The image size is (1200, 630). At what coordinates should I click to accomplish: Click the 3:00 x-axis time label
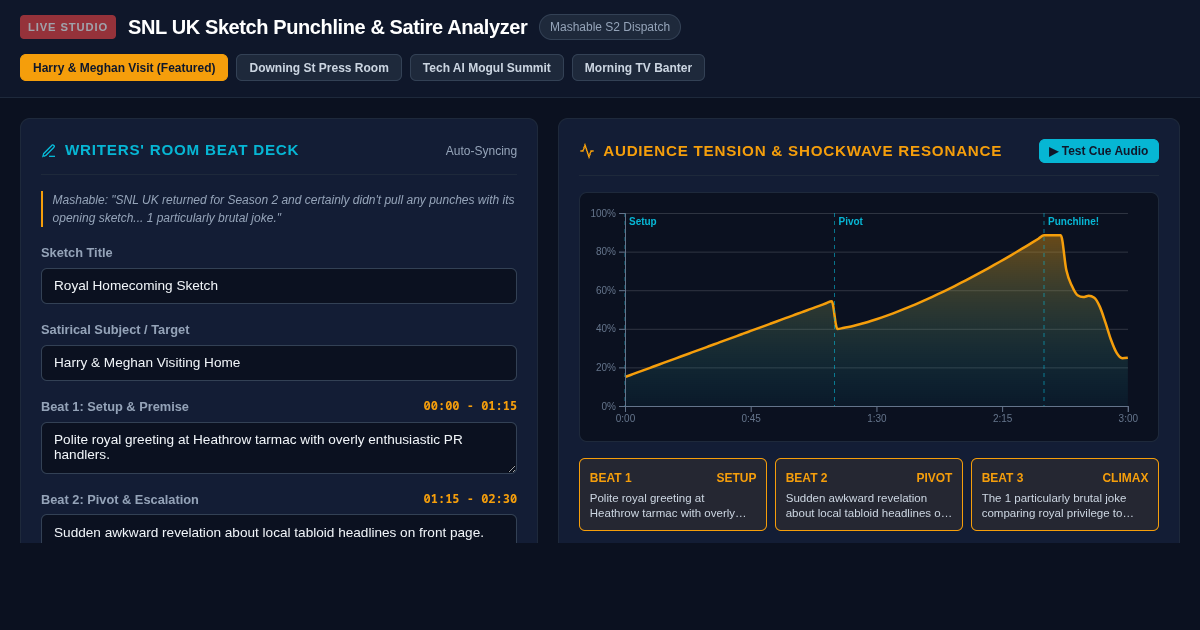coord(1128,419)
